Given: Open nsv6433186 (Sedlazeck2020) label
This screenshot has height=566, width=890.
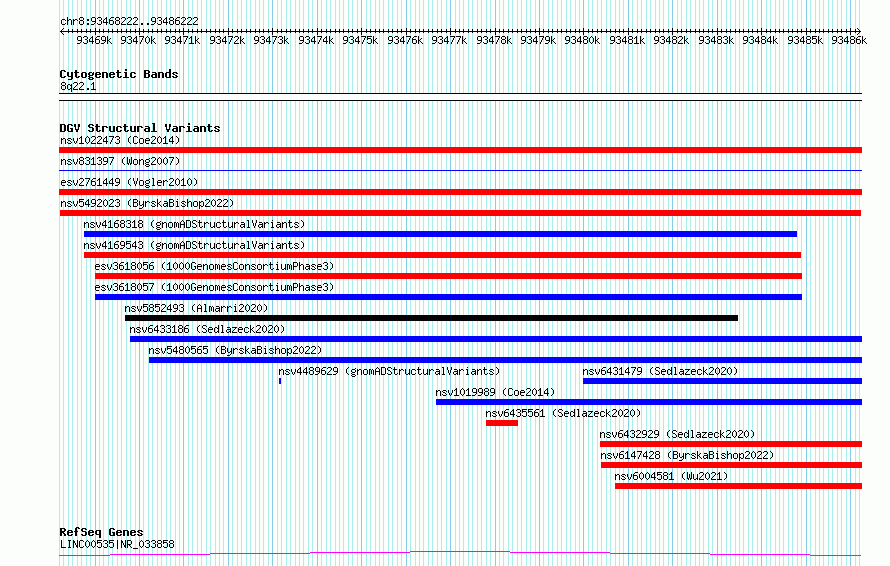Looking at the screenshot, I should 207,329.
